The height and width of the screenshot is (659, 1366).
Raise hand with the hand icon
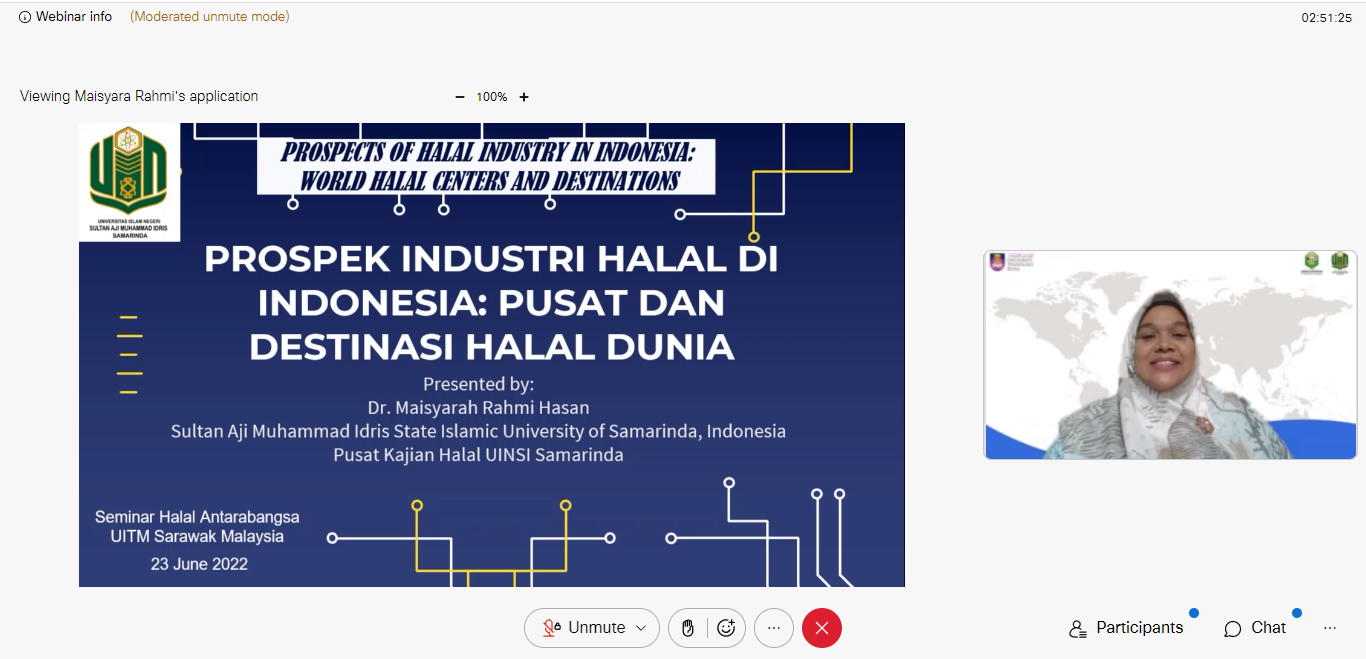coord(688,628)
